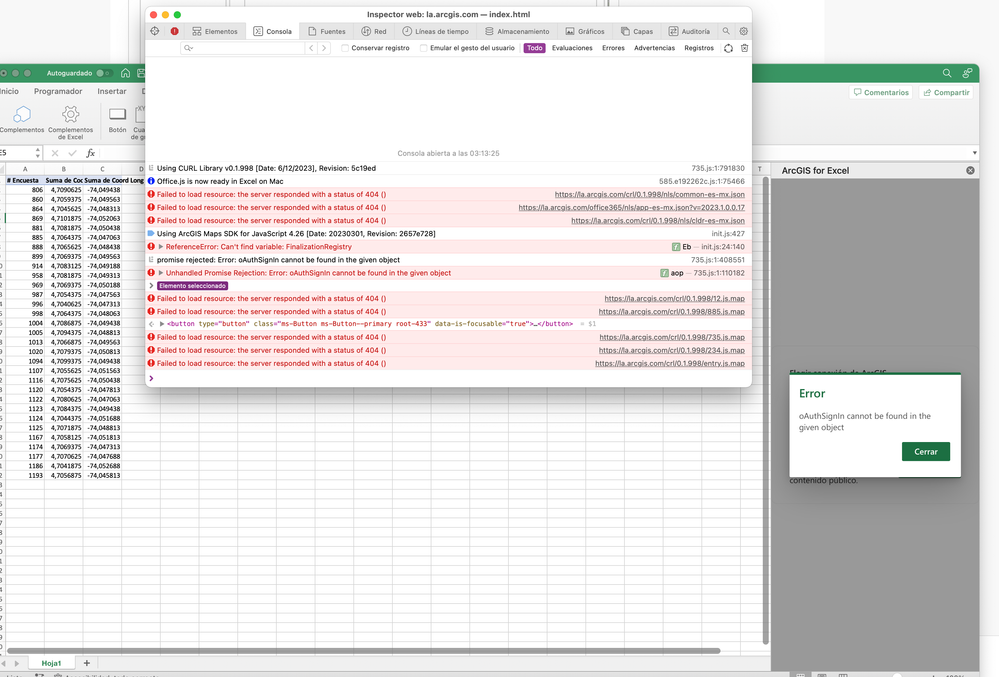Open the Auditoría tab
The image size is (999, 677).
pyautogui.click(x=689, y=31)
